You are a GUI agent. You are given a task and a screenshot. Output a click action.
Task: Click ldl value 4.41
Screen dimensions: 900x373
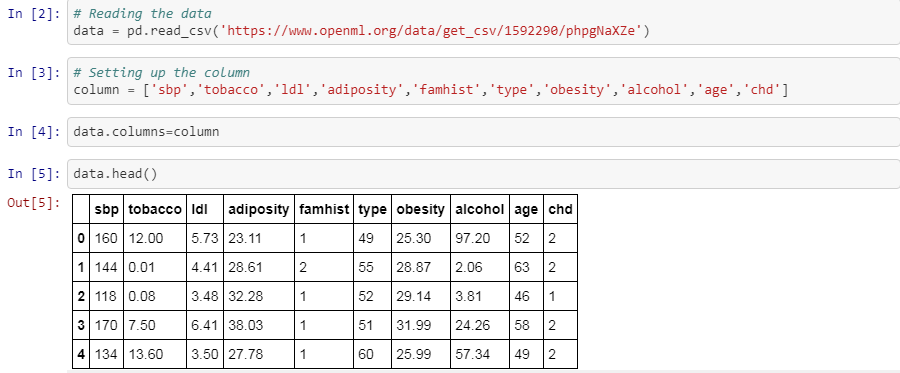pos(204,267)
